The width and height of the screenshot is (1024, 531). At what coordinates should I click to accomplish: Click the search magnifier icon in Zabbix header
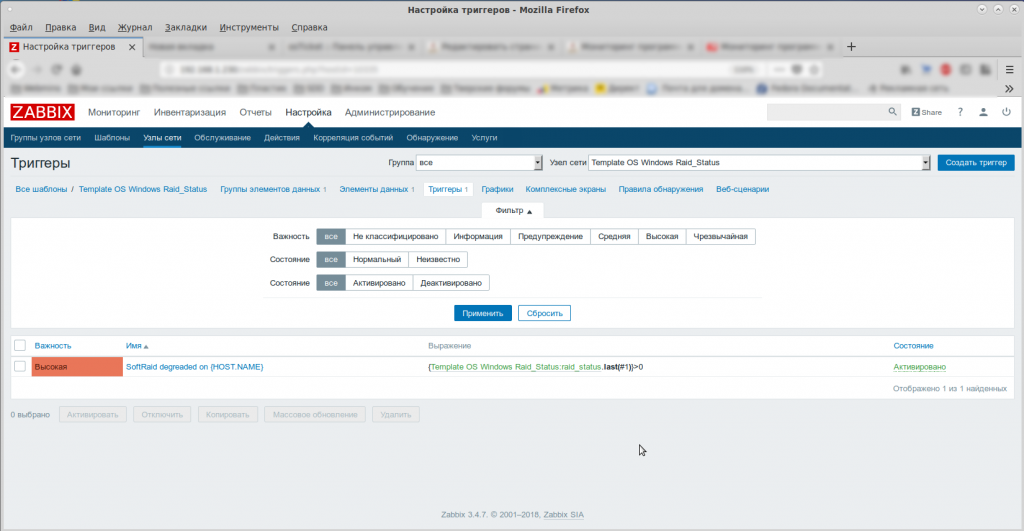click(892, 112)
